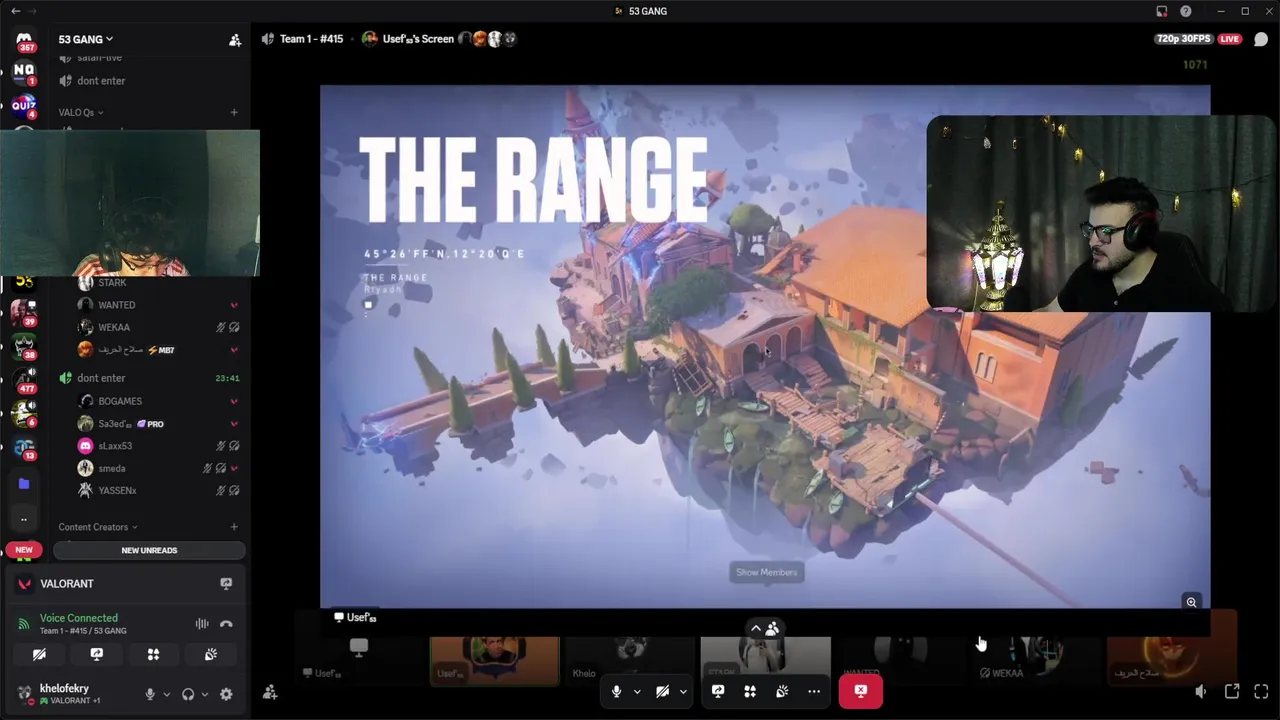
Task: Stream VALORANT from activity panel
Action: click(x=226, y=584)
